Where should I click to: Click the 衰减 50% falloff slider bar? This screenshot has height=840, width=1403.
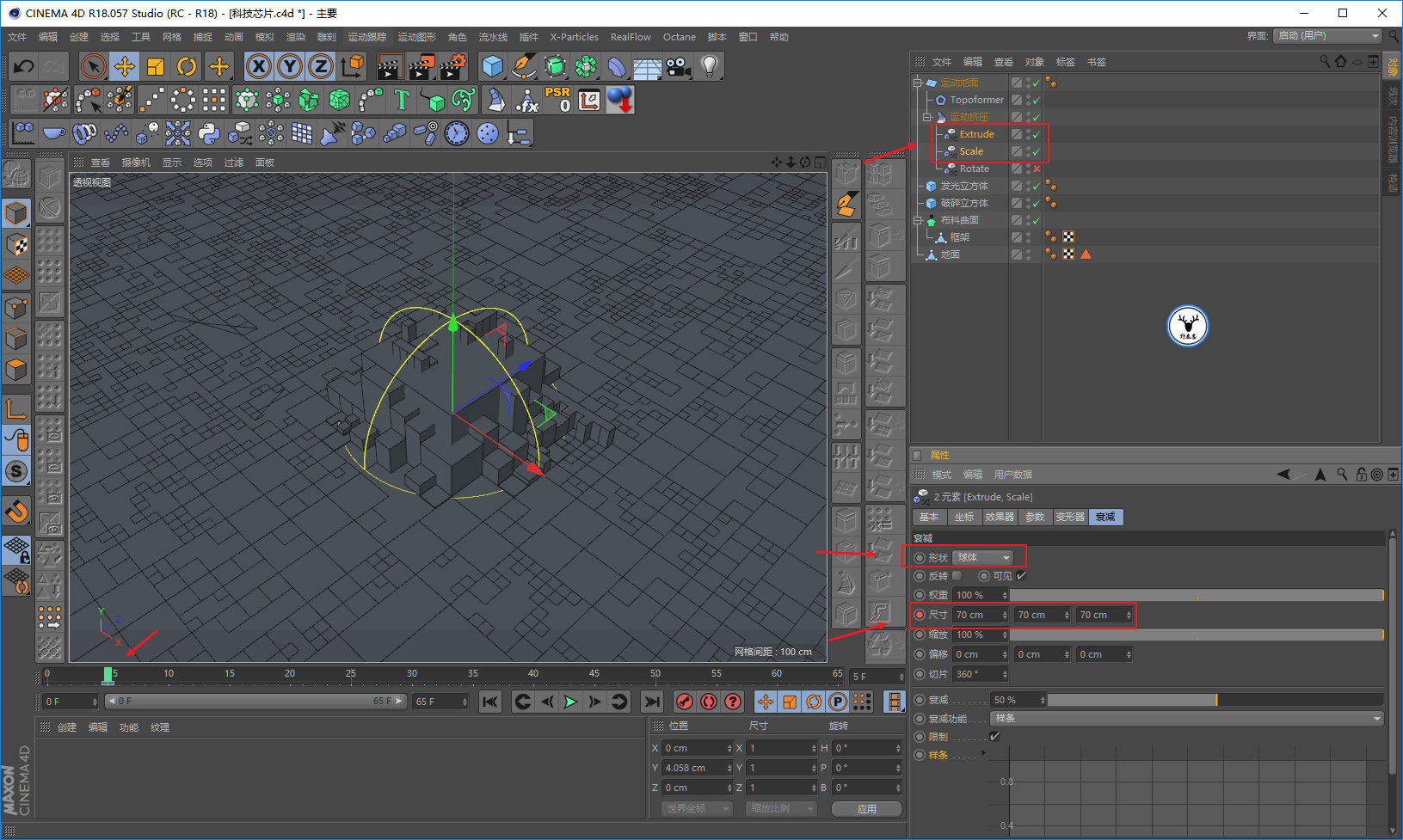point(1215,700)
